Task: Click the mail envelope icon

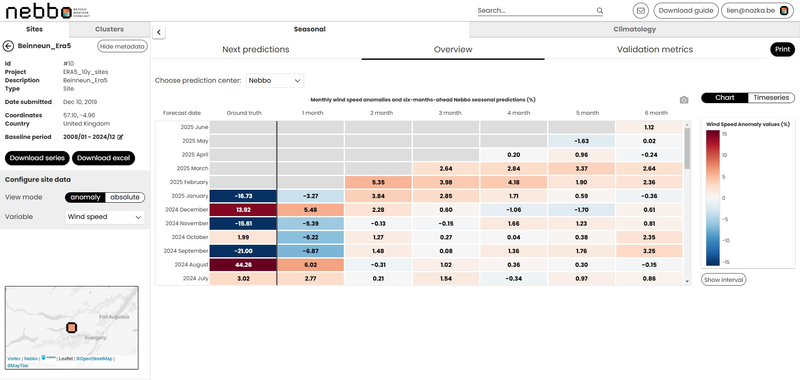Action: 641,11
